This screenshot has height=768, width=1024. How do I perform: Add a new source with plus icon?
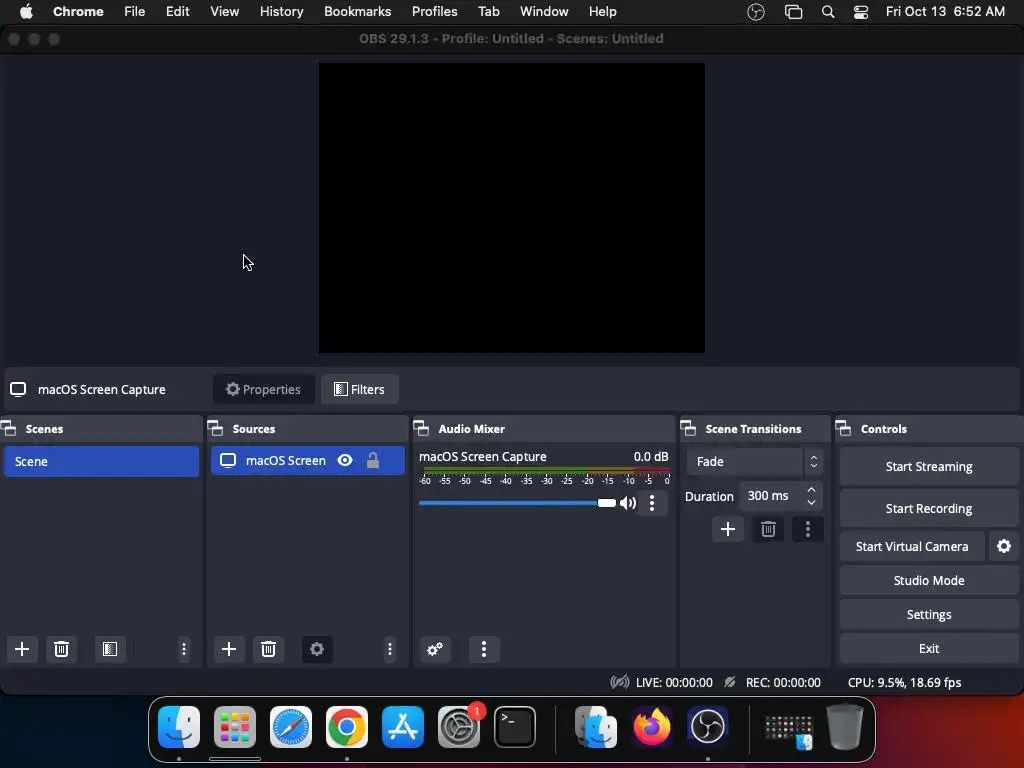[229, 649]
